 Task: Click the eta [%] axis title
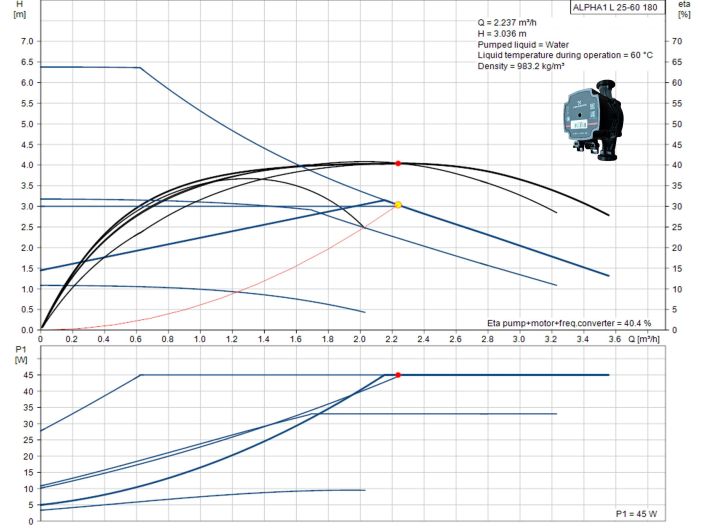click(683, 9)
